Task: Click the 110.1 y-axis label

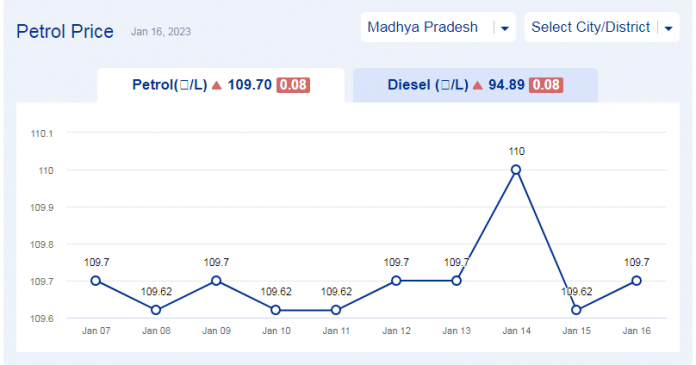Action: click(42, 134)
